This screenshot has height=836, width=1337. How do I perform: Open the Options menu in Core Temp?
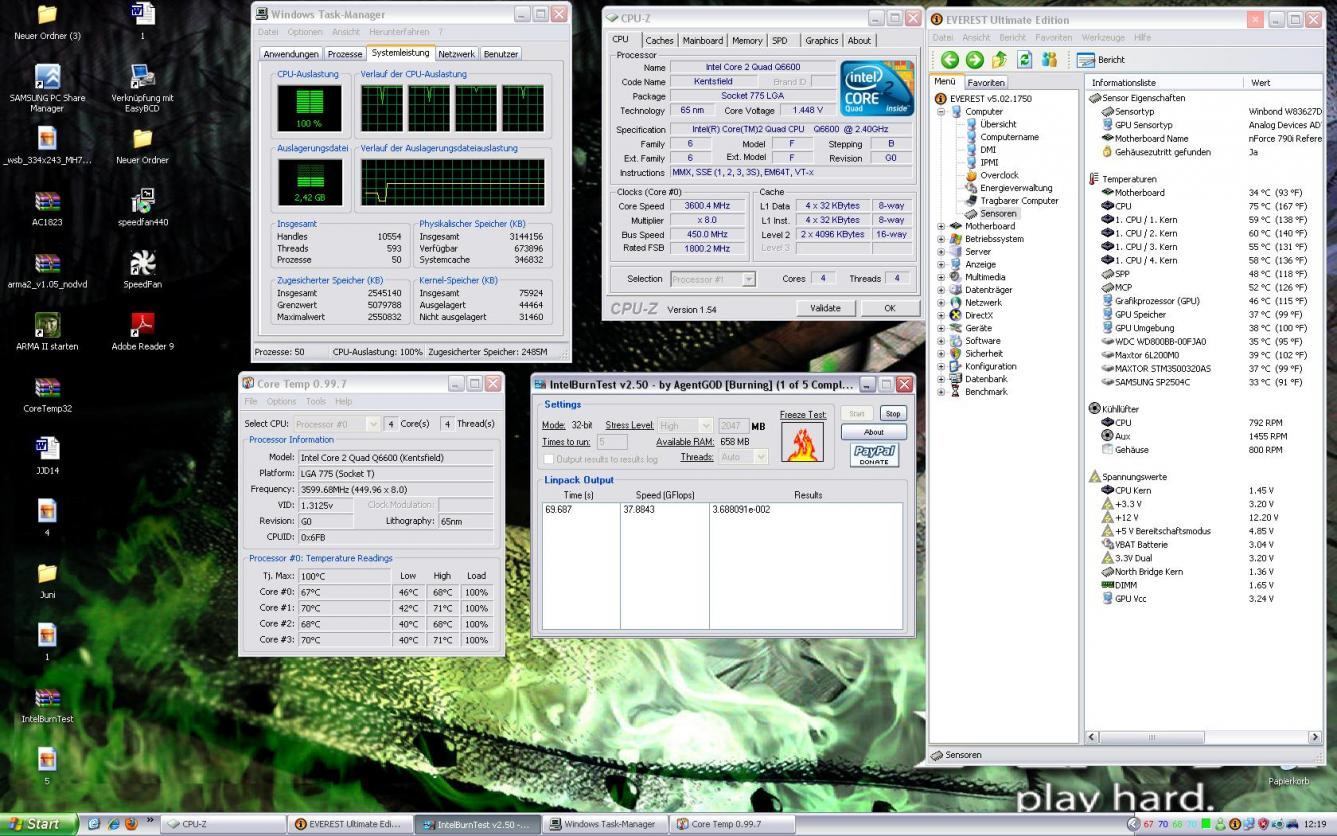(281, 402)
